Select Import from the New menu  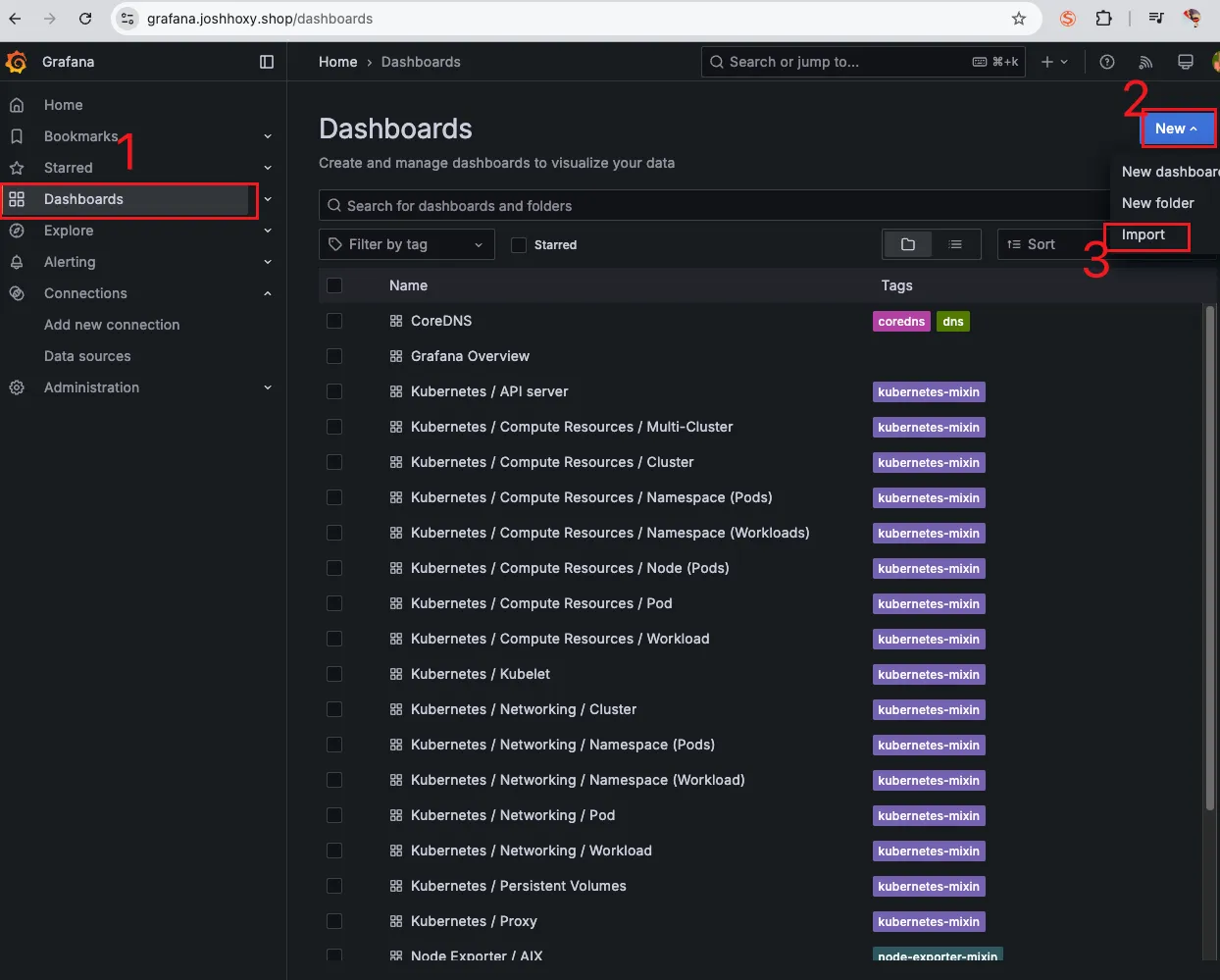1144,234
